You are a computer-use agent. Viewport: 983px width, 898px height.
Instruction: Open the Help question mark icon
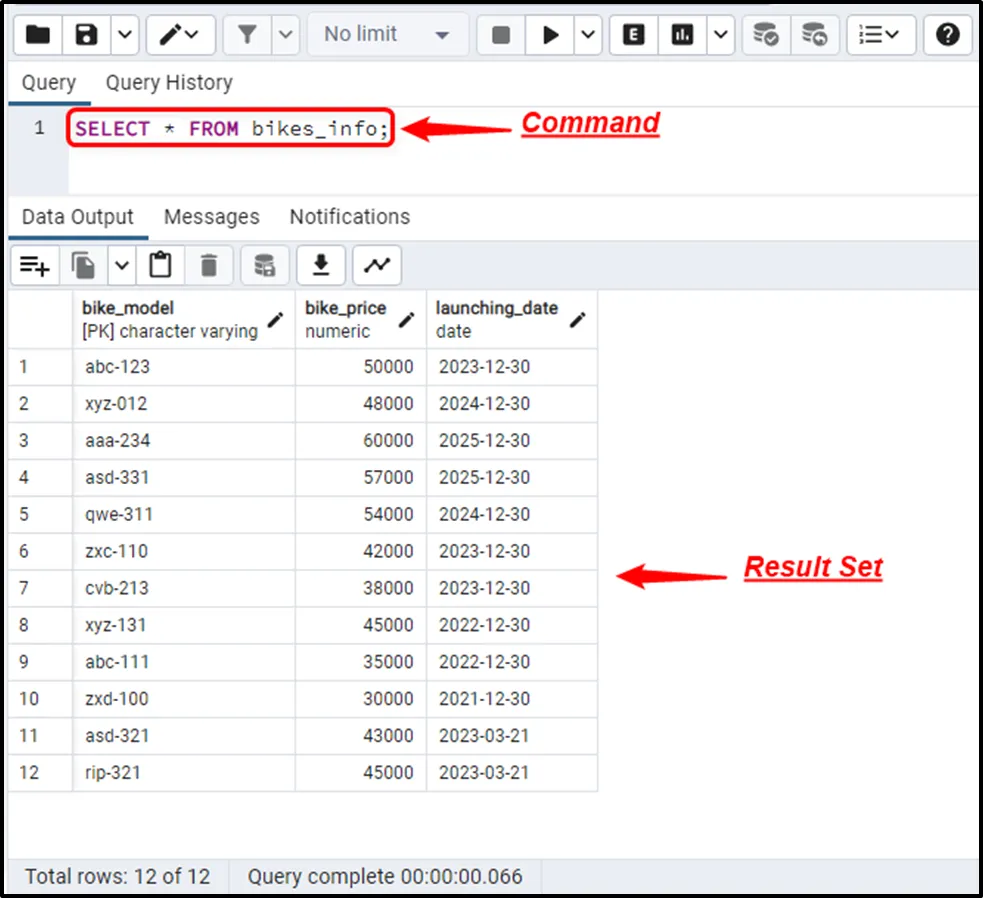947,35
